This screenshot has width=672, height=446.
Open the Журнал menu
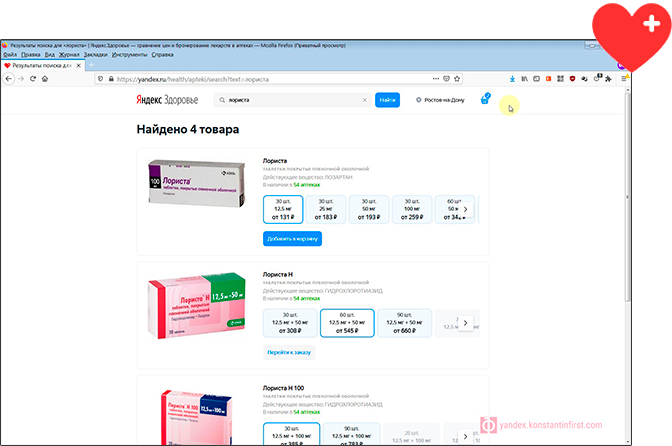(69, 54)
